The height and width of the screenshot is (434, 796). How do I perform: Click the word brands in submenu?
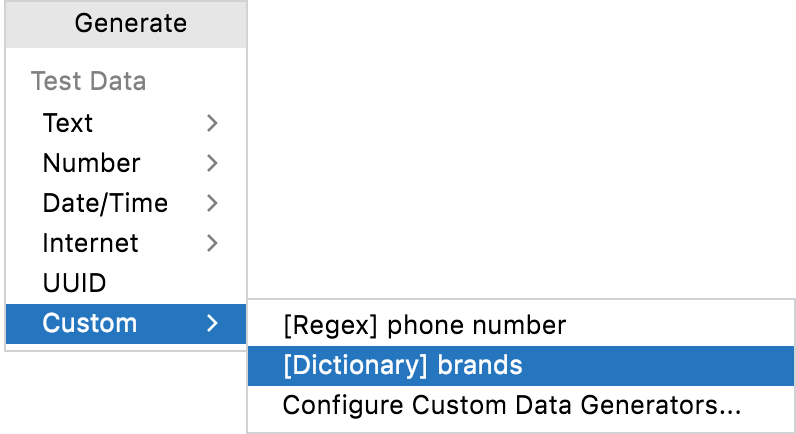click(480, 365)
